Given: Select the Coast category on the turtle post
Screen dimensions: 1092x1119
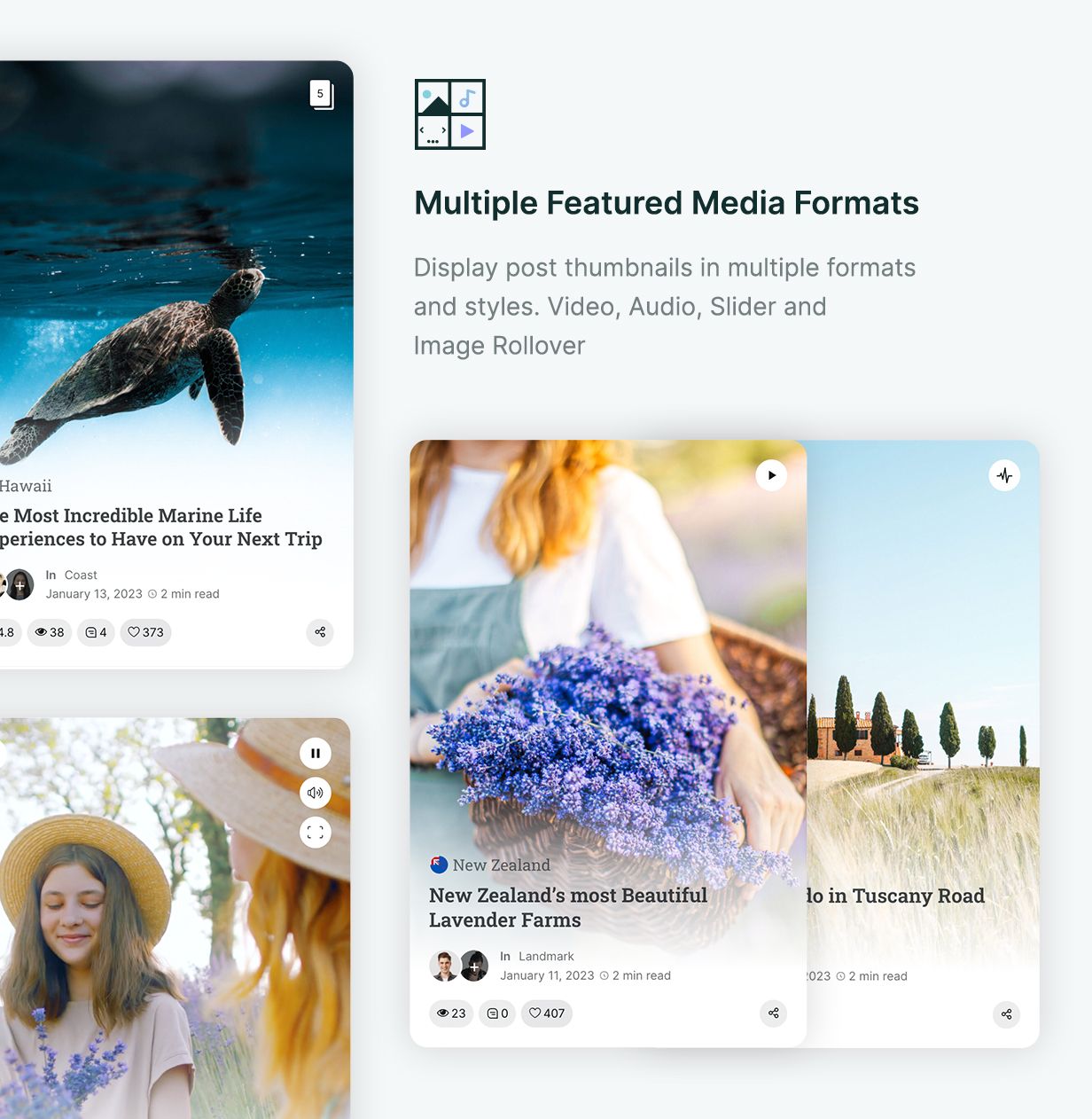Looking at the screenshot, I should pyautogui.click(x=80, y=575).
